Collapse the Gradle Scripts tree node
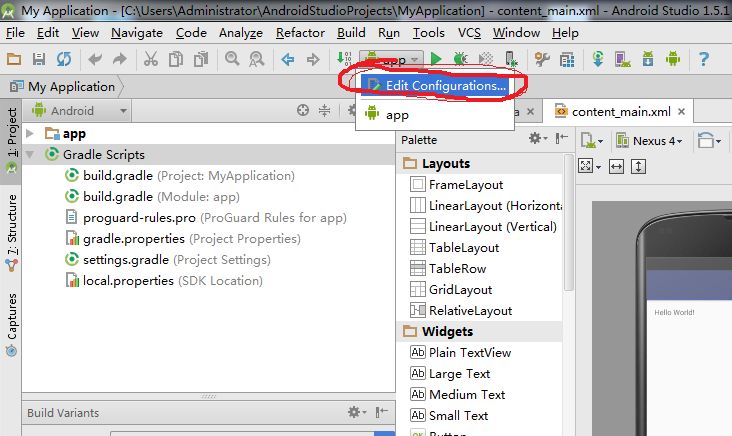 pyautogui.click(x=30, y=155)
